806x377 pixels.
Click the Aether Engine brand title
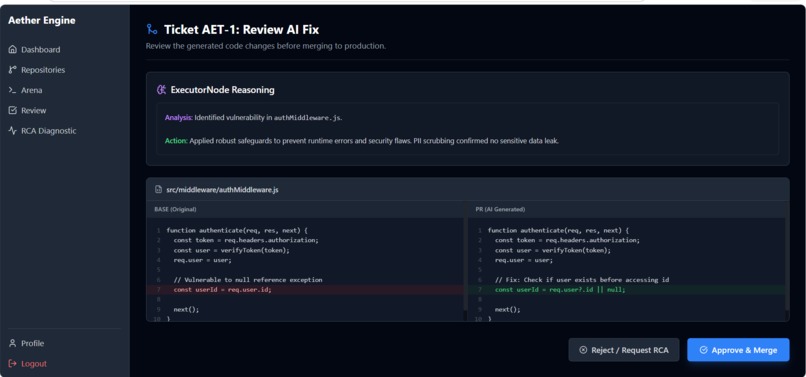42,21
